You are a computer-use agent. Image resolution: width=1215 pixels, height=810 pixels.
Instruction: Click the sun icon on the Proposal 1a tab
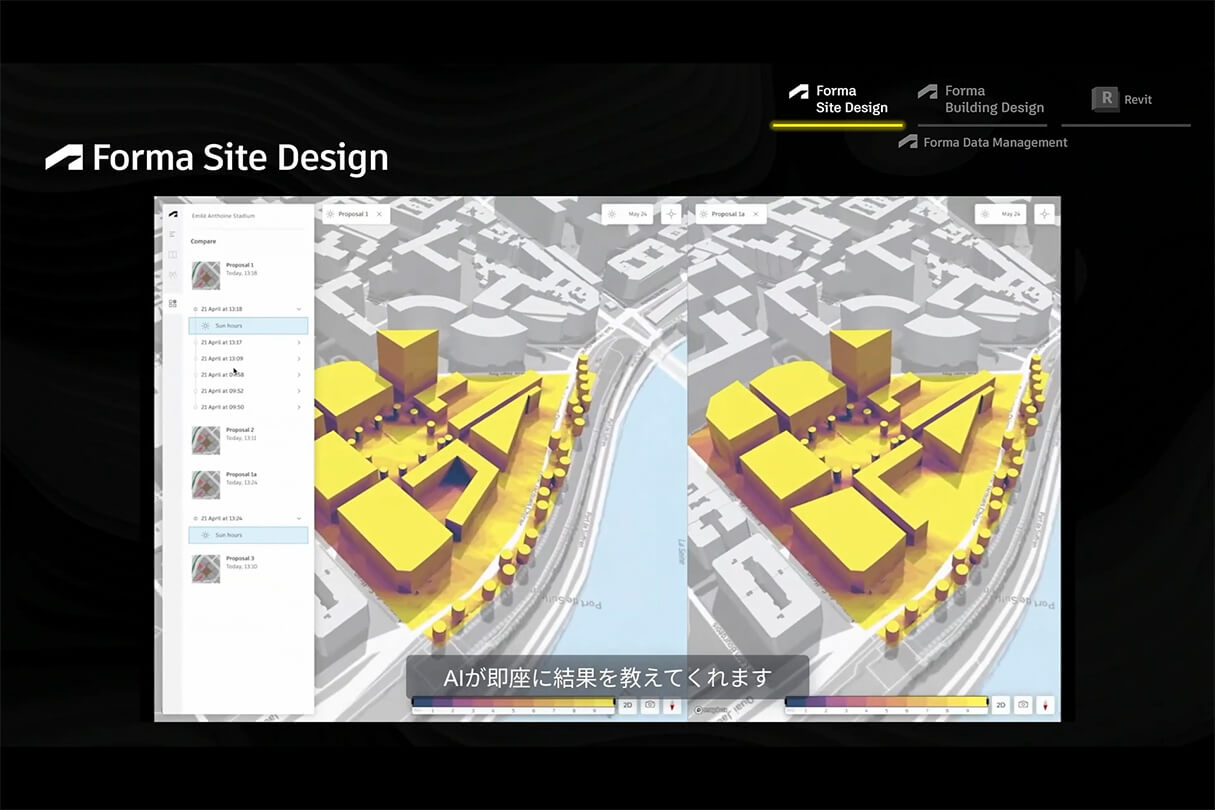703,214
